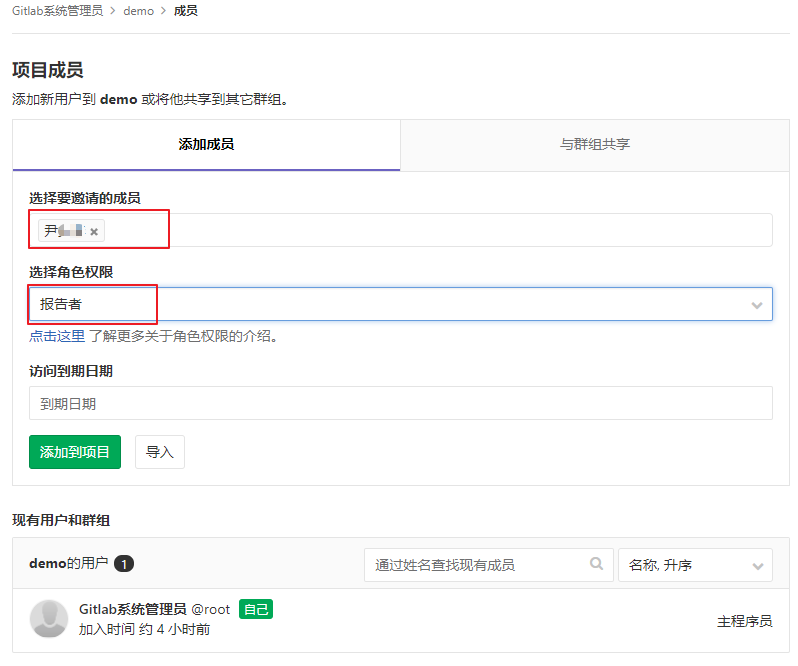The image size is (798, 666).
Task: Open the 点击这里 role permissions link
Action: [57, 336]
